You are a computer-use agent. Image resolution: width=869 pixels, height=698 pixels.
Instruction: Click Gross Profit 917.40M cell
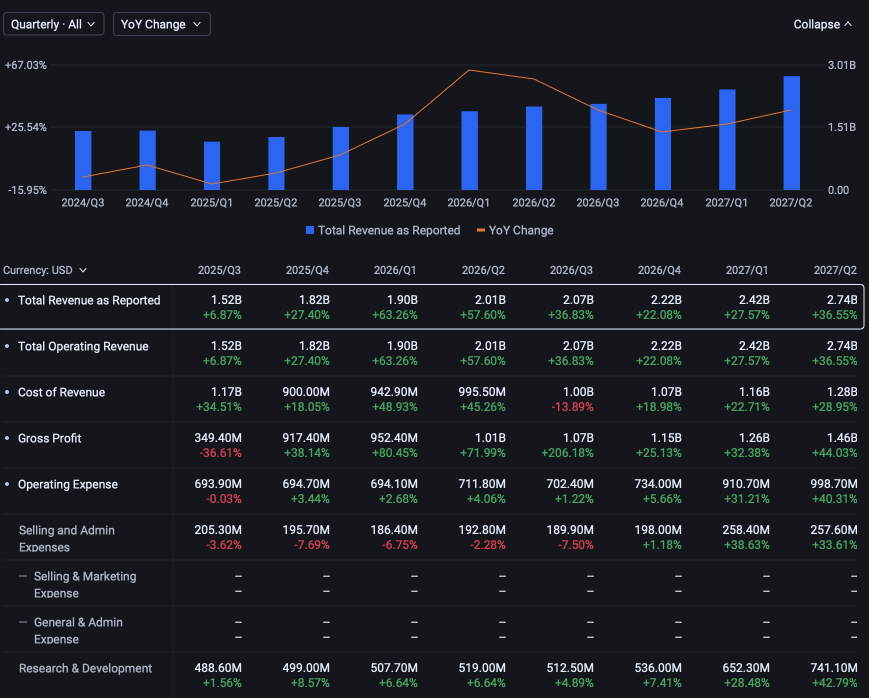click(x=306, y=438)
